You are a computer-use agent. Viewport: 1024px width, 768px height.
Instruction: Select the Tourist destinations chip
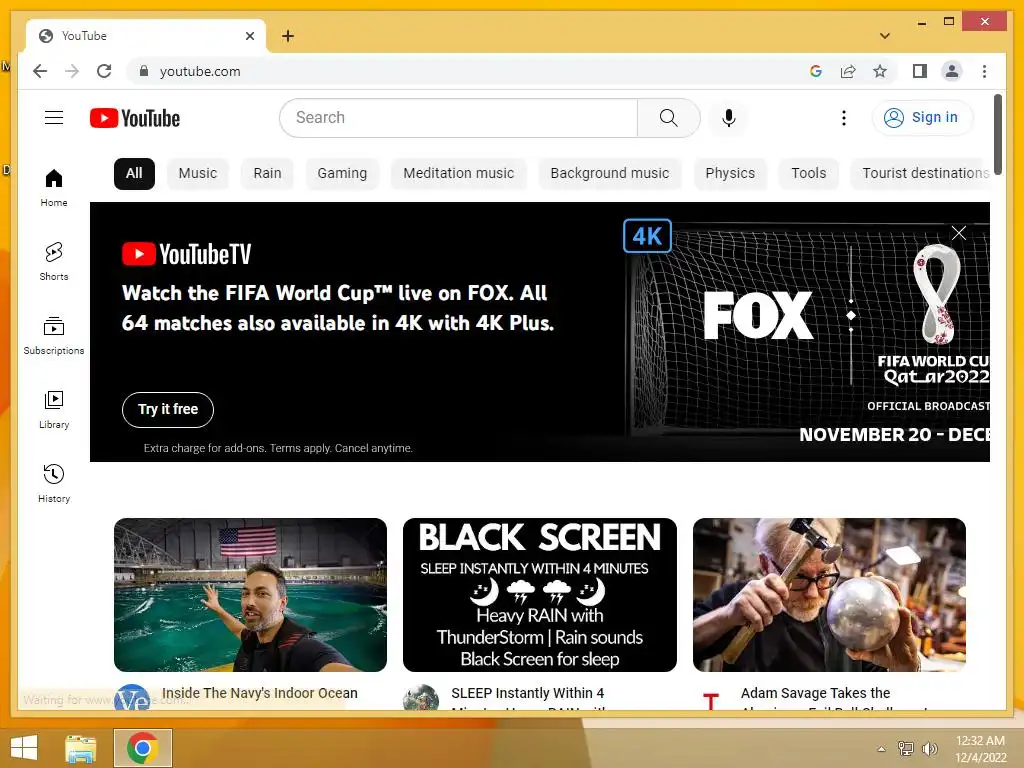coord(921,173)
